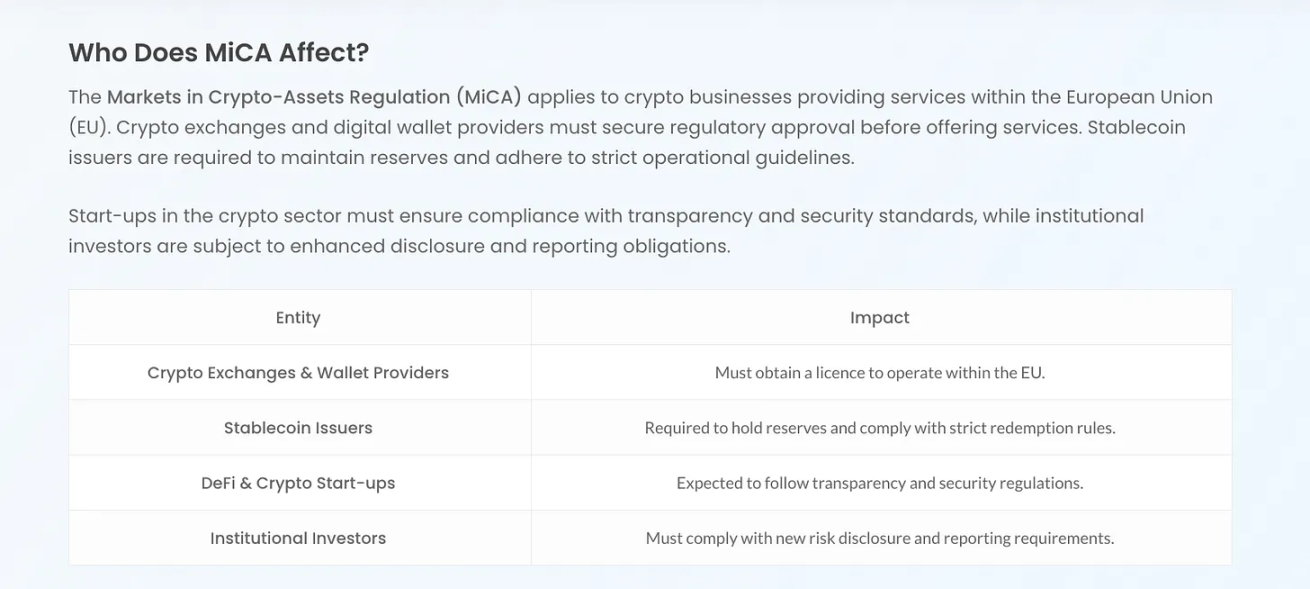The width and height of the screenshot is (1310, 589).
Task: Click the "Crypto Exchanges & Wallet Providers" table cell
Action: [298, 373]
